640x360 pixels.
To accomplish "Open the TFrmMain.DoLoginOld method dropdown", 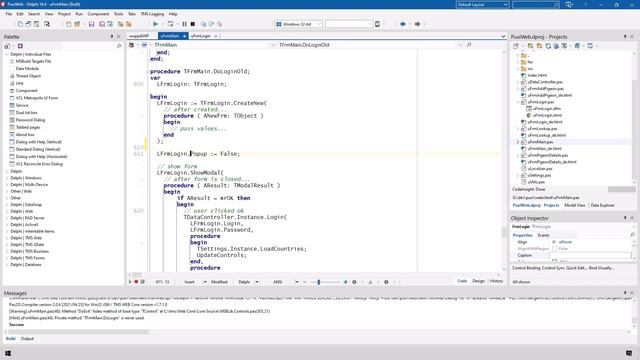I will pyautogui.click(x=460, y=45).
